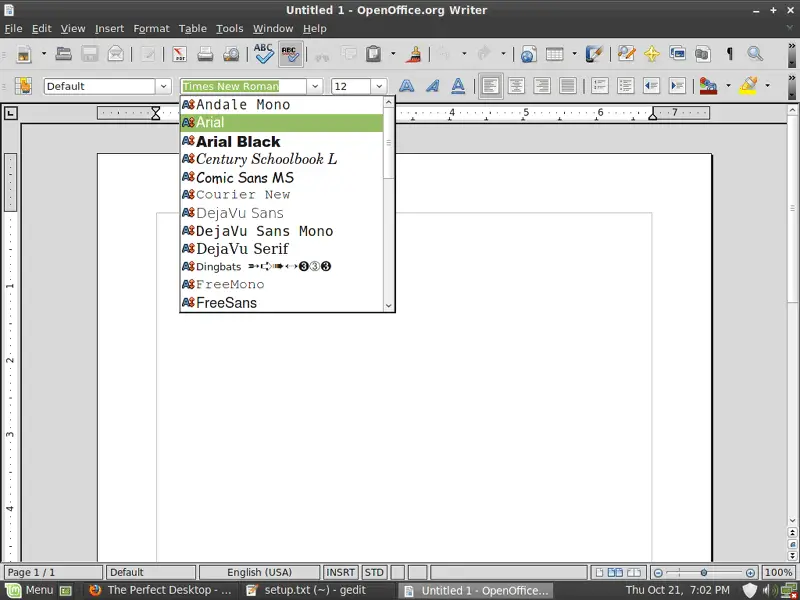The image size is (800, 600).
Task: Click the Zoom magnifier icon
Action: tap(755, 54)
